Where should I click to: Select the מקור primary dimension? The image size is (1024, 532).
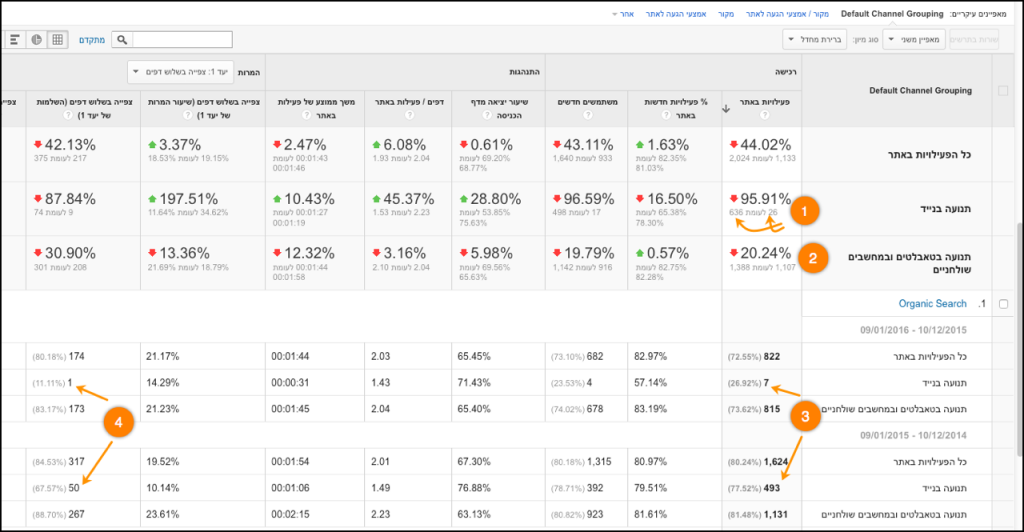[x=726, y=14]
